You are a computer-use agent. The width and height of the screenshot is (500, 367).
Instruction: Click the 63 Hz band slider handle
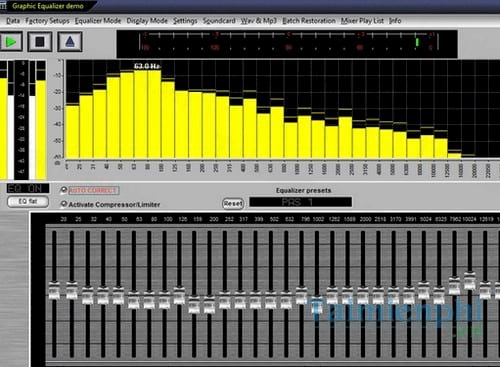pos(134,300)
